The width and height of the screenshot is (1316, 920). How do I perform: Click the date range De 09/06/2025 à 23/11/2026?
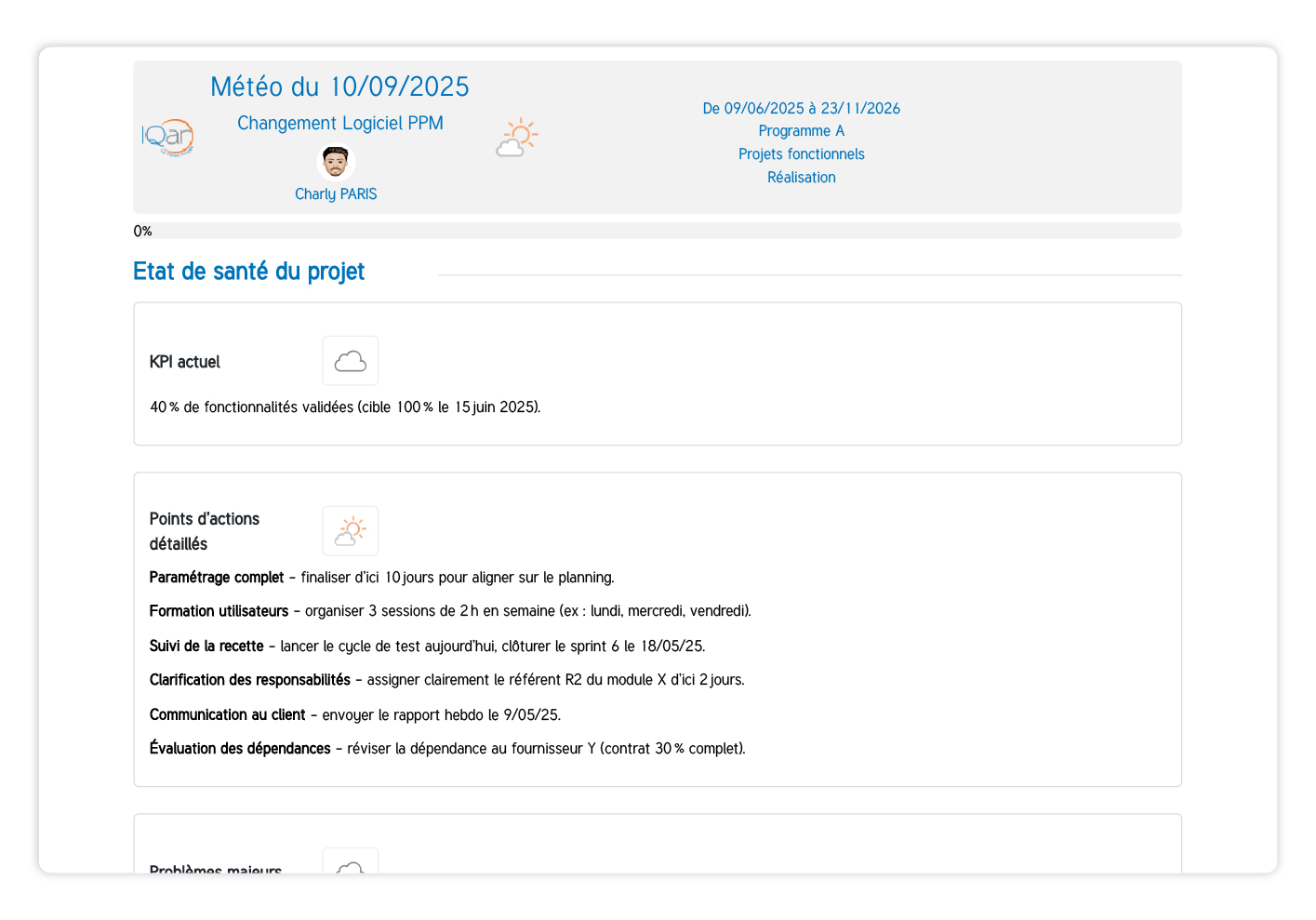tap(801, 108)
